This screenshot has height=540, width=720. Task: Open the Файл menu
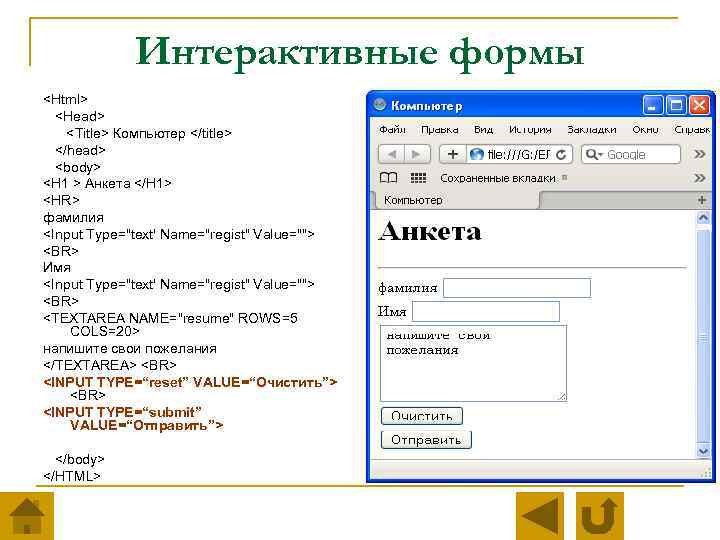392,129
